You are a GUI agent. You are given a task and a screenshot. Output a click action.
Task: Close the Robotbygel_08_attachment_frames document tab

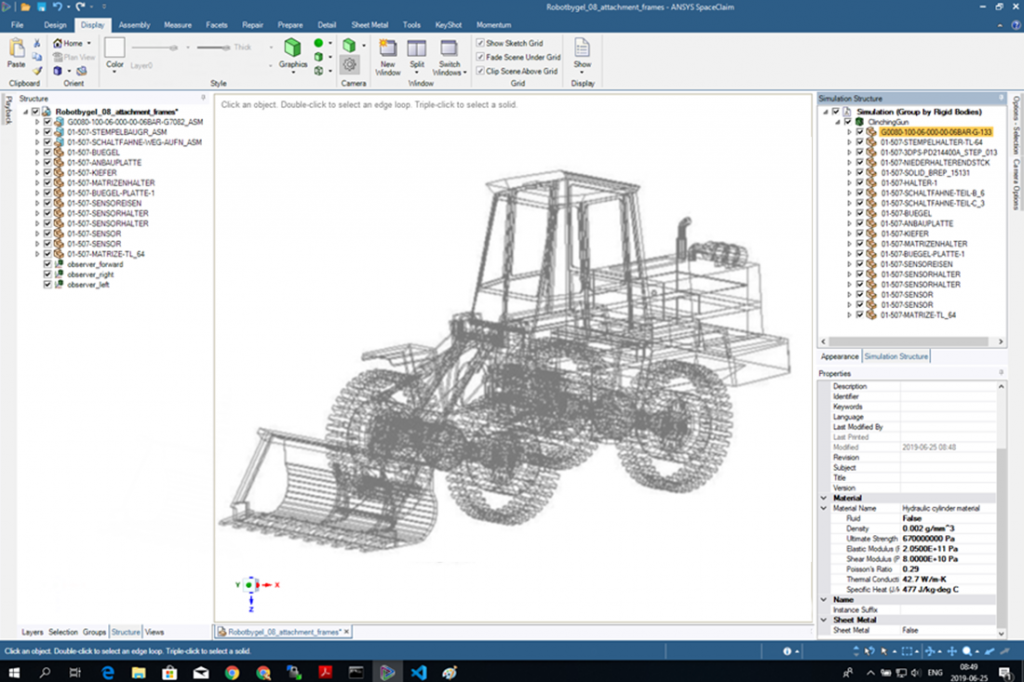click(x=347, y=632)
